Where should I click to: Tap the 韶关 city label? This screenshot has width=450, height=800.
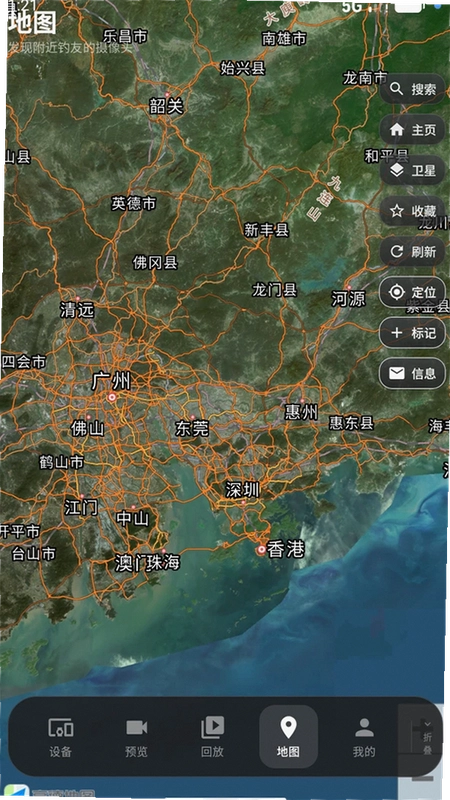coord(166,106)
